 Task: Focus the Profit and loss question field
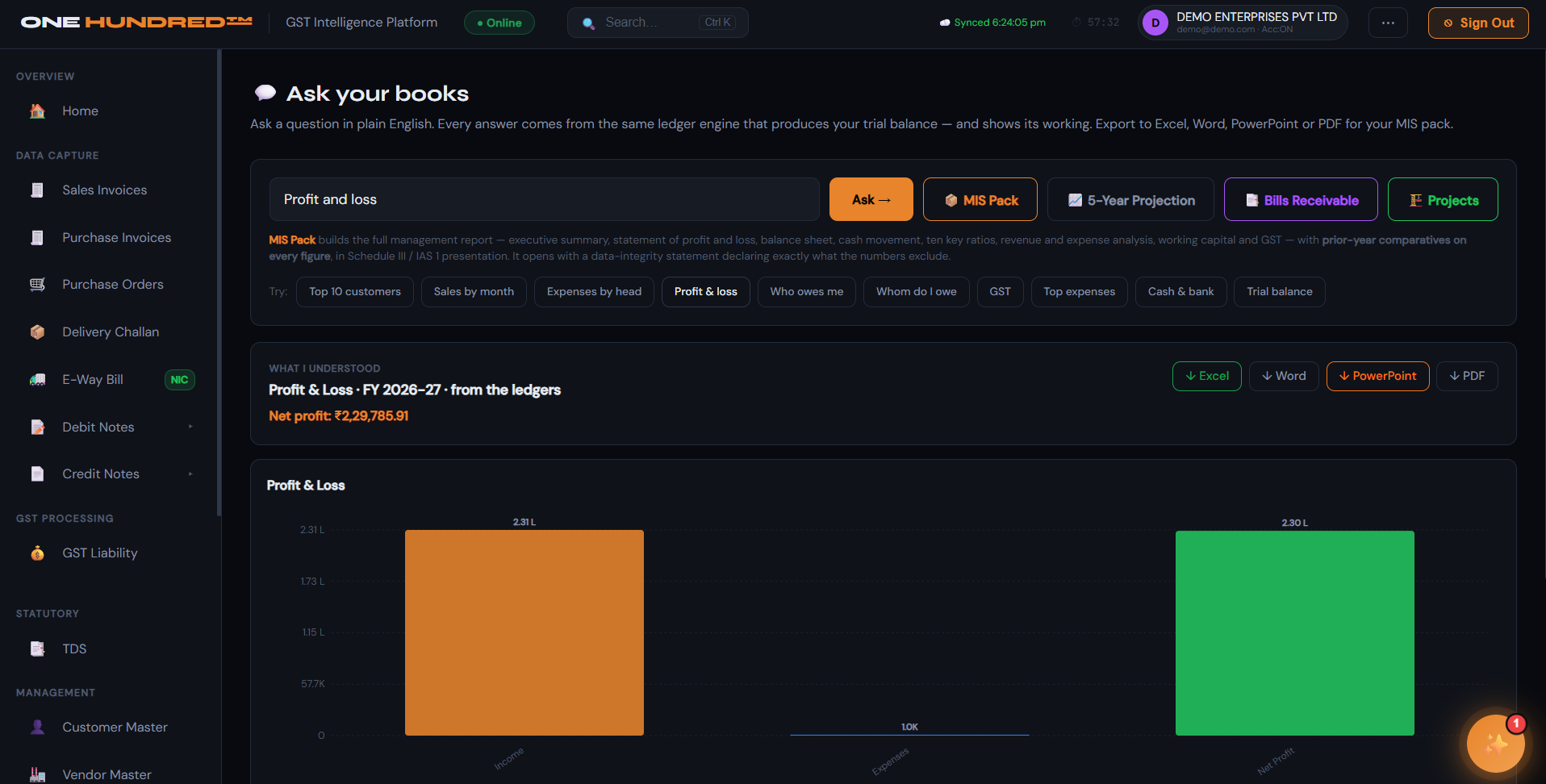click(x=545, y=199)
